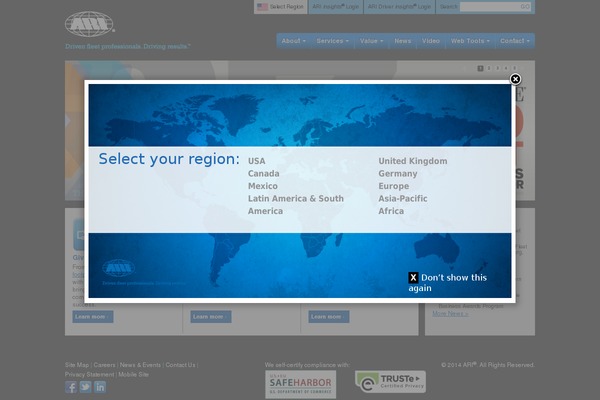Click the middle Learn more button
Image resolution: width=600 pixels, height=400 pixels.
(x=211, y=317)
